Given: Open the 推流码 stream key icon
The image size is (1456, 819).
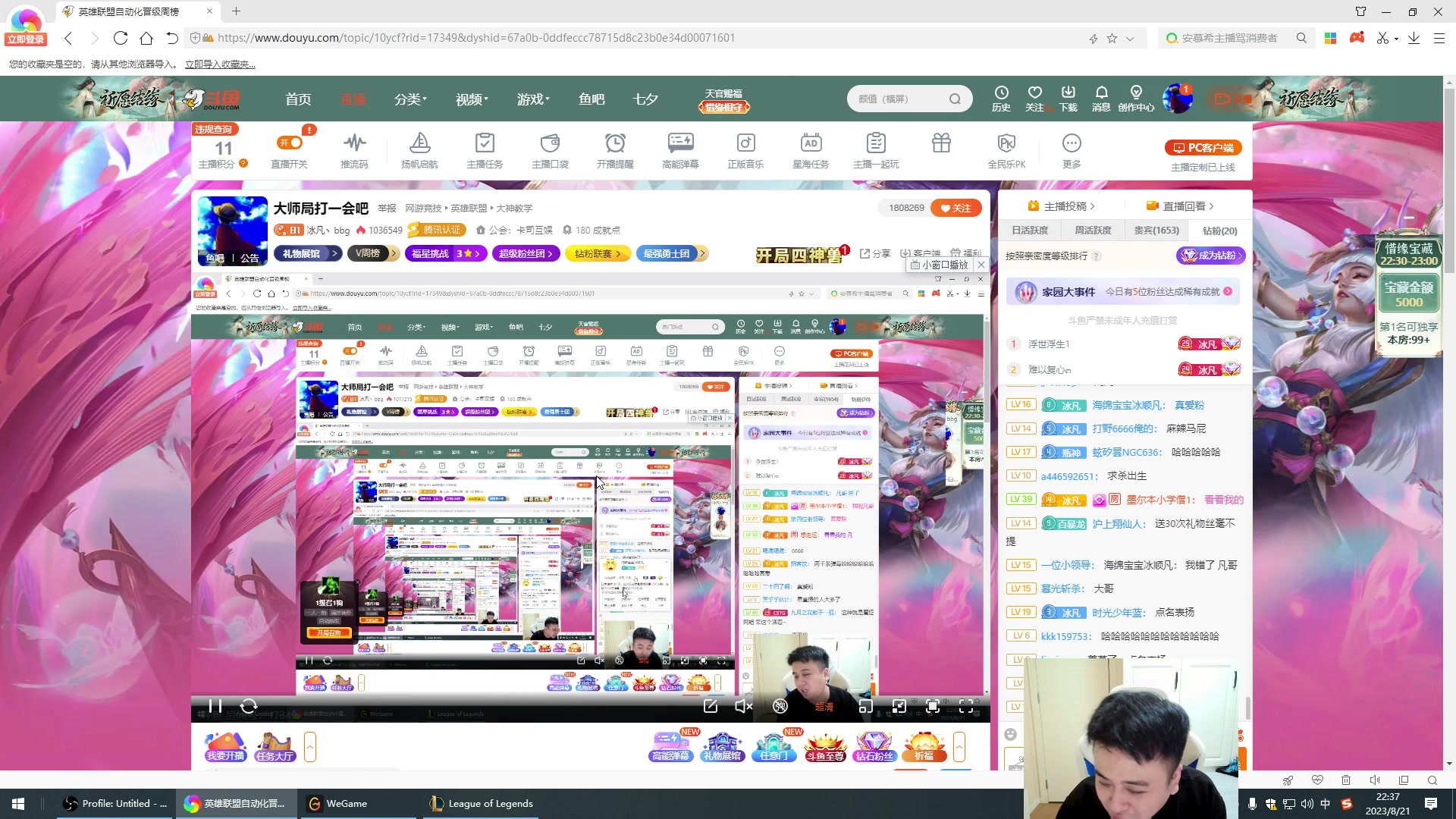Looking at the screenshot, I should 354,150.
